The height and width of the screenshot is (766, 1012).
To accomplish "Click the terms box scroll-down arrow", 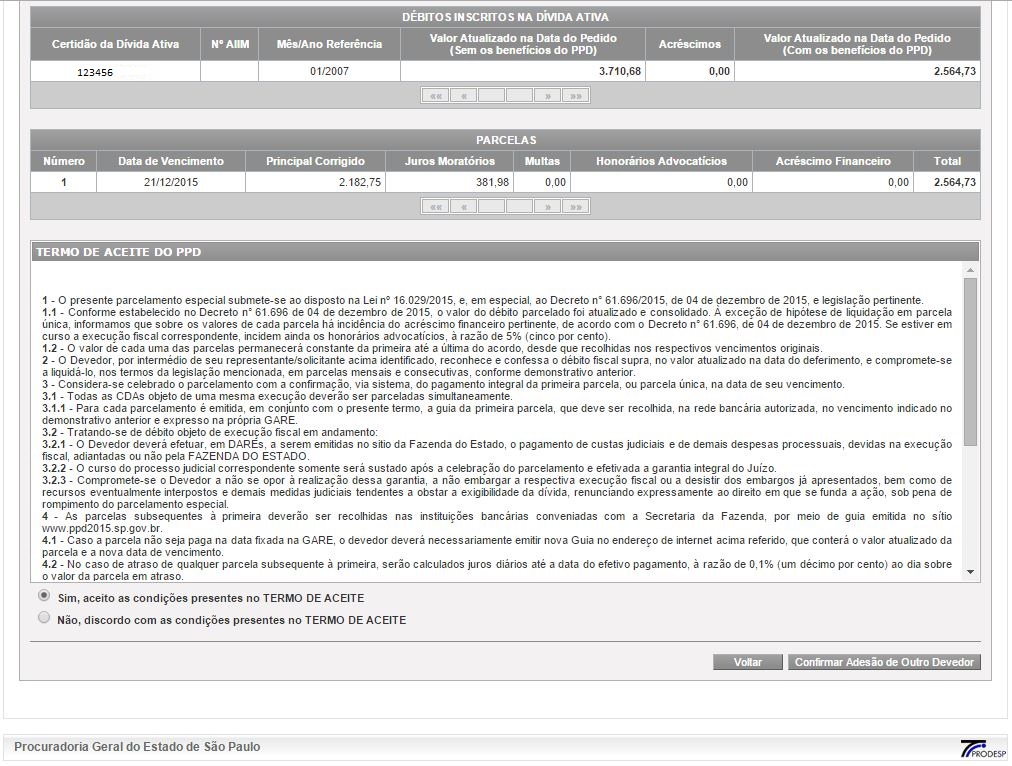I will (x=969, y=572).
